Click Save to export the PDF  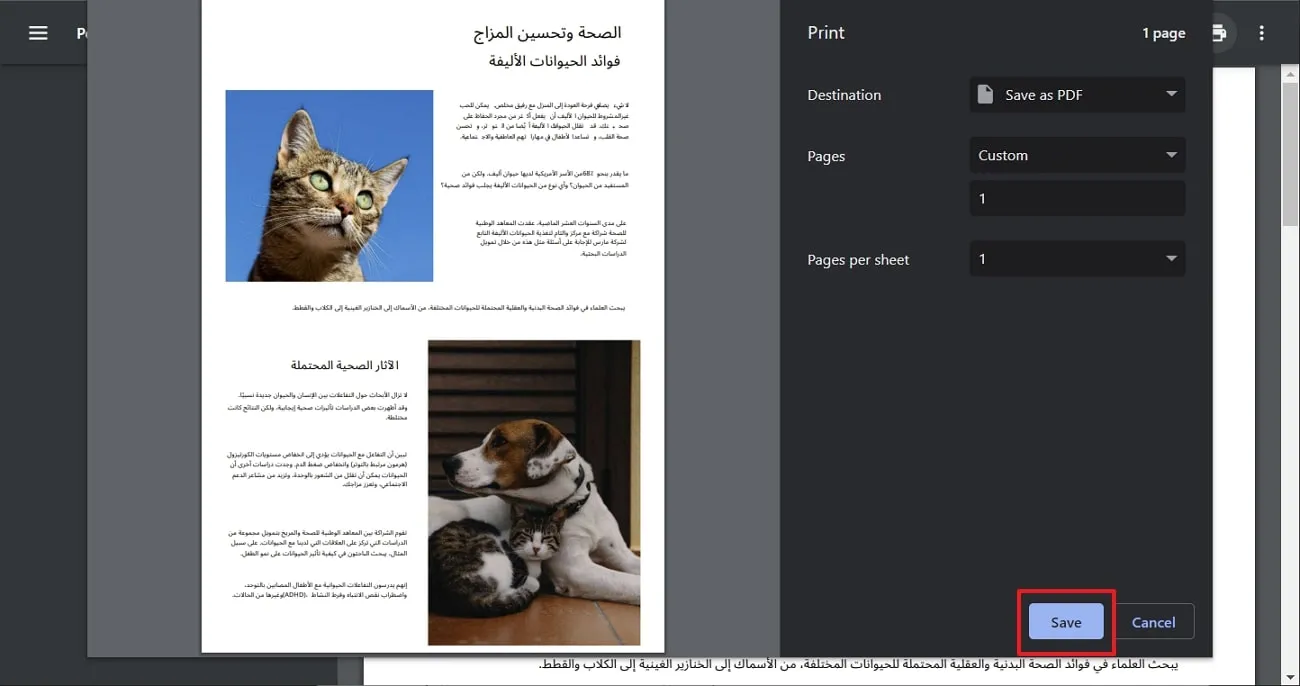coord(1064,621)
